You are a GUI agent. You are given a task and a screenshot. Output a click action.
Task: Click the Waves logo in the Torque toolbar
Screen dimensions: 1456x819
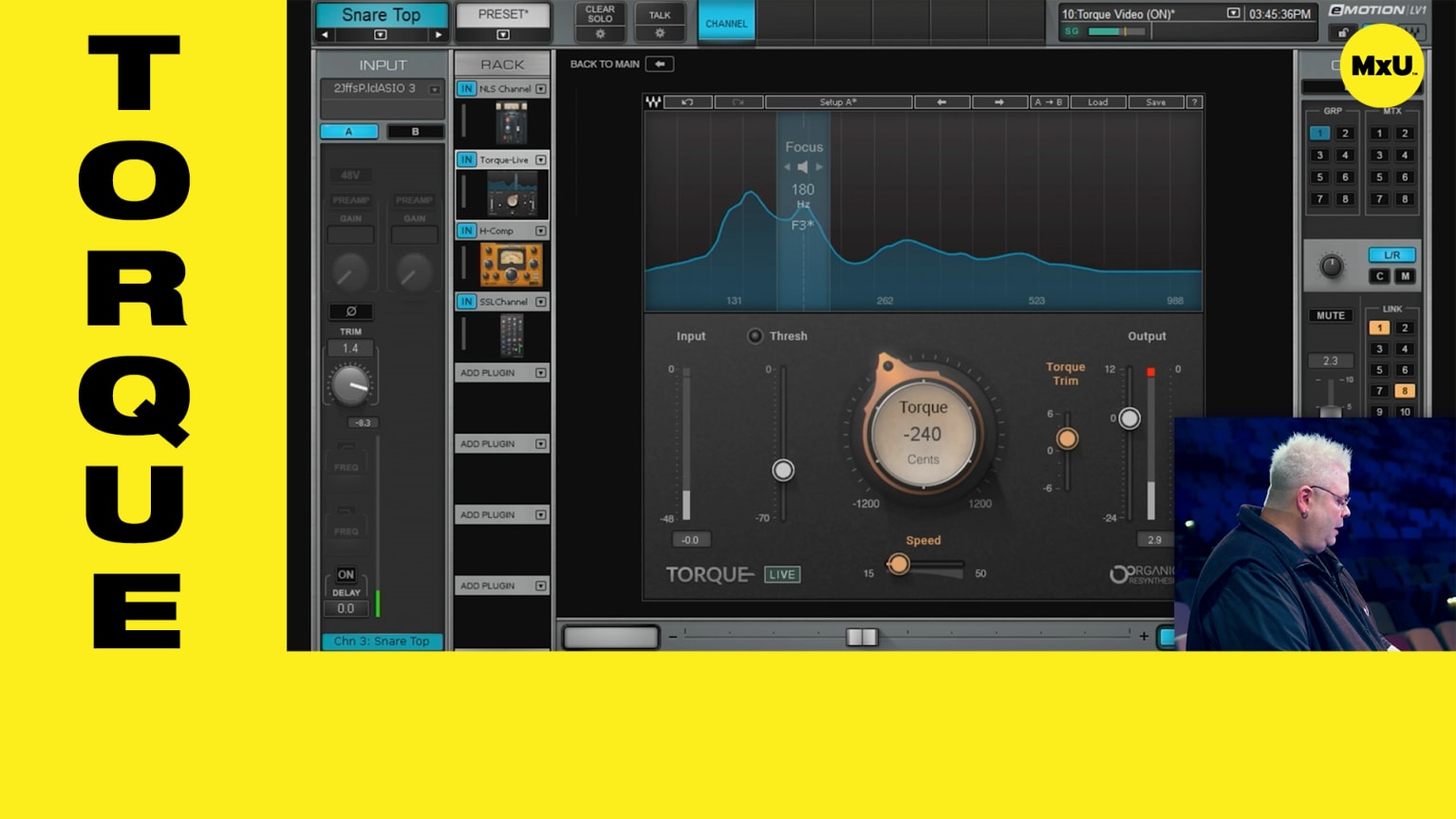pos(652,102)
